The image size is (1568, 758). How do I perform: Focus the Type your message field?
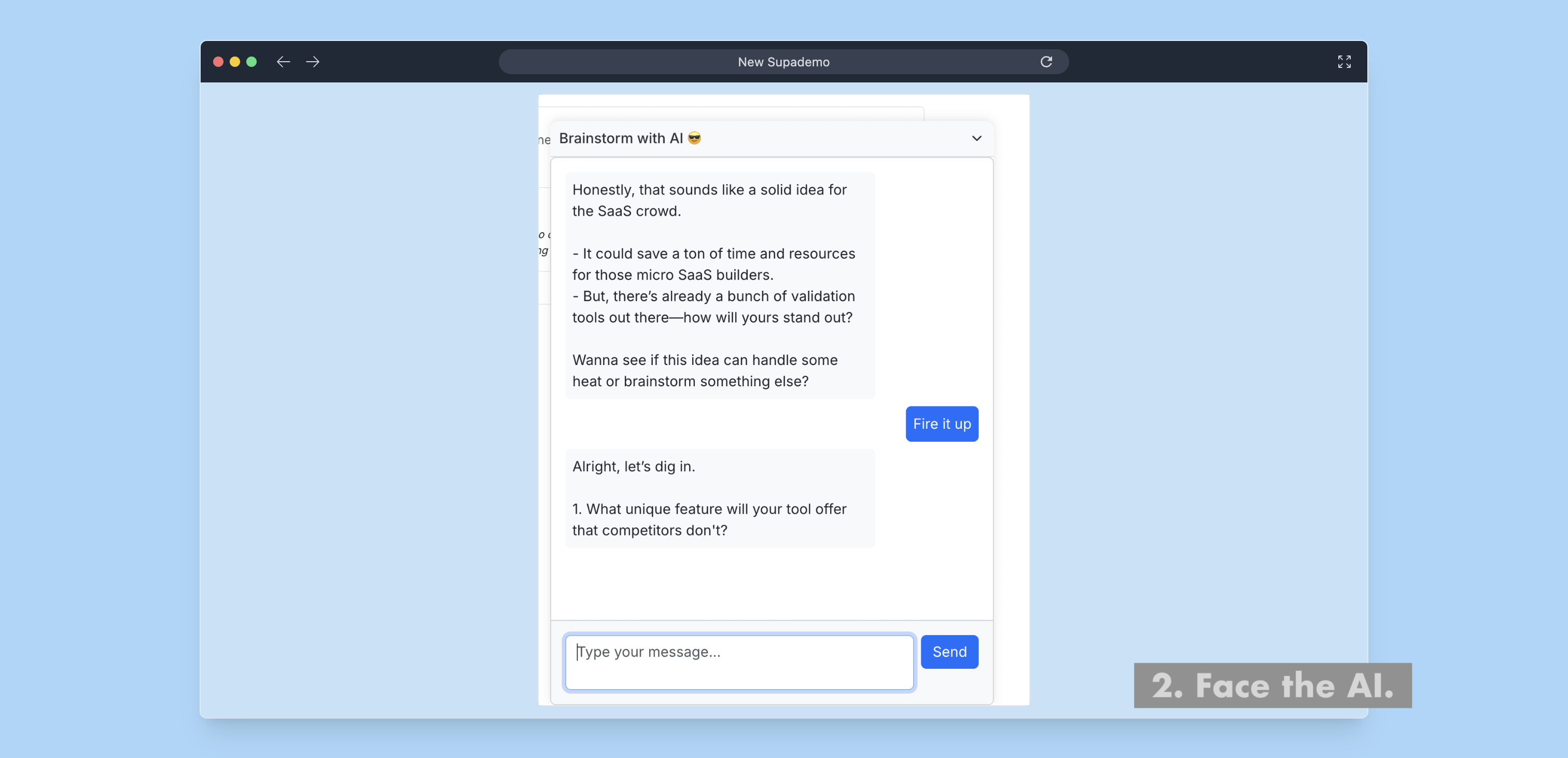point(738,662)
